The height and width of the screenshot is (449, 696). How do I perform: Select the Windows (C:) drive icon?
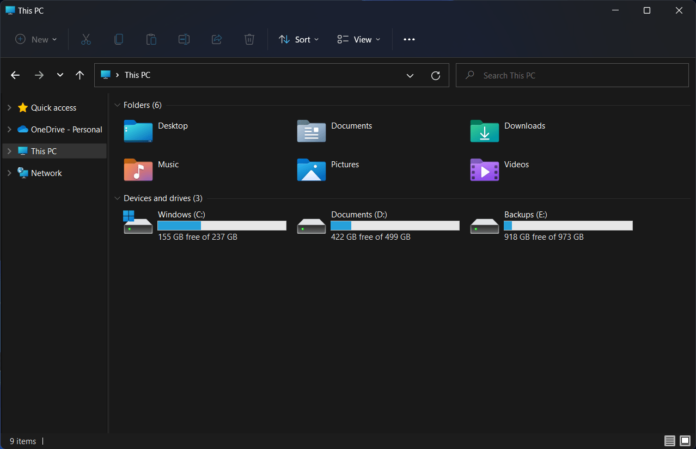click(138, 223)
